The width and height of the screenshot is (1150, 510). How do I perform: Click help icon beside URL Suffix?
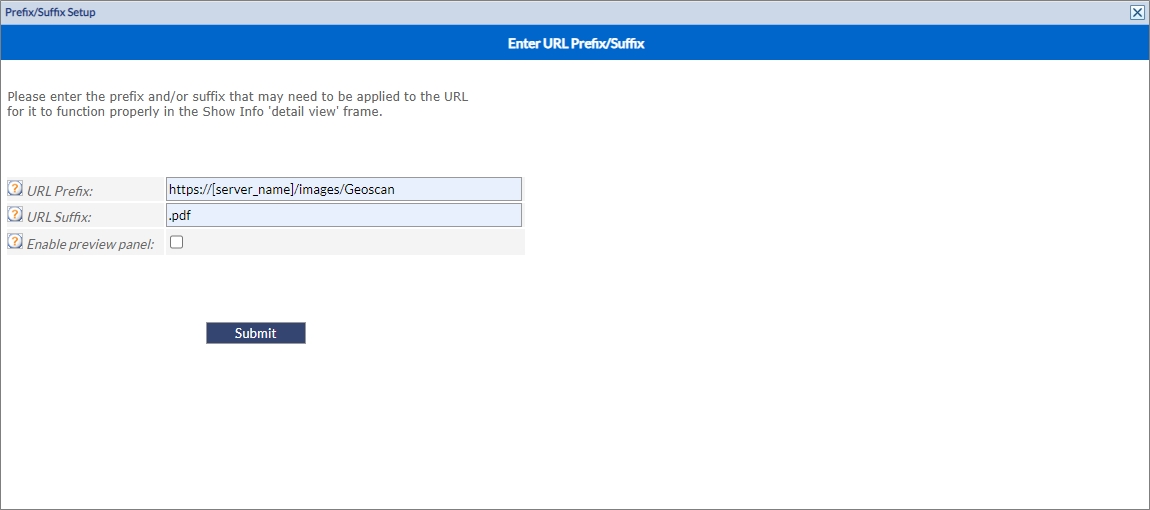pyautogui.click(x=15, y=215)
